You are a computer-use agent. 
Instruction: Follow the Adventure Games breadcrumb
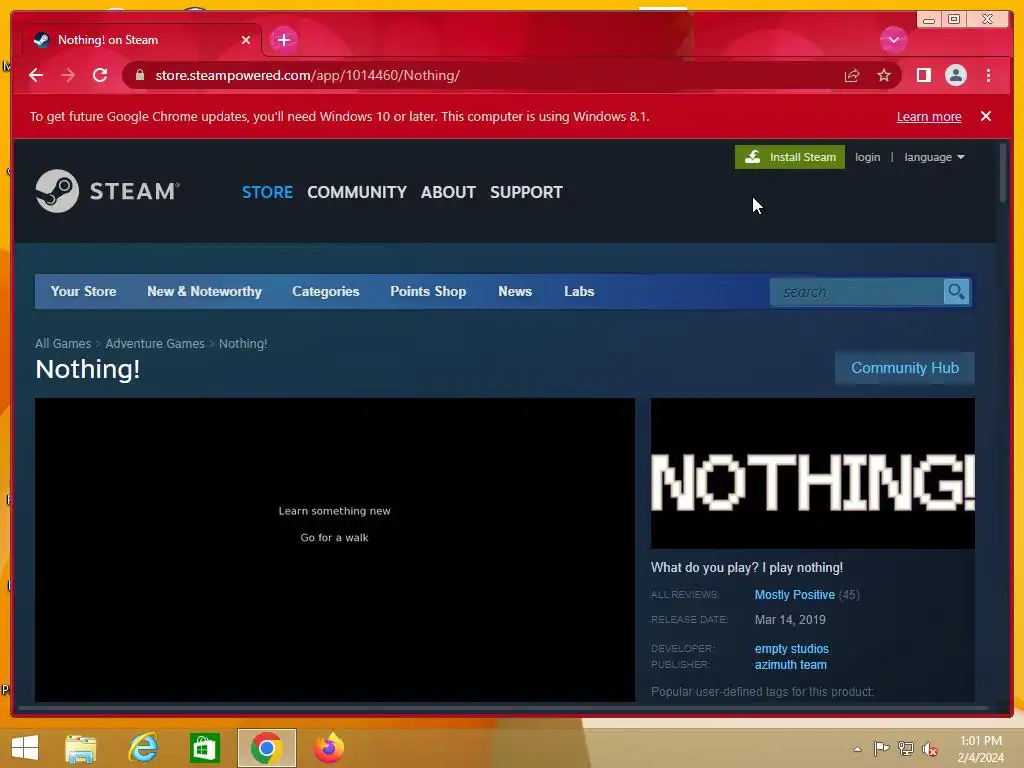[x=155, y=344]
